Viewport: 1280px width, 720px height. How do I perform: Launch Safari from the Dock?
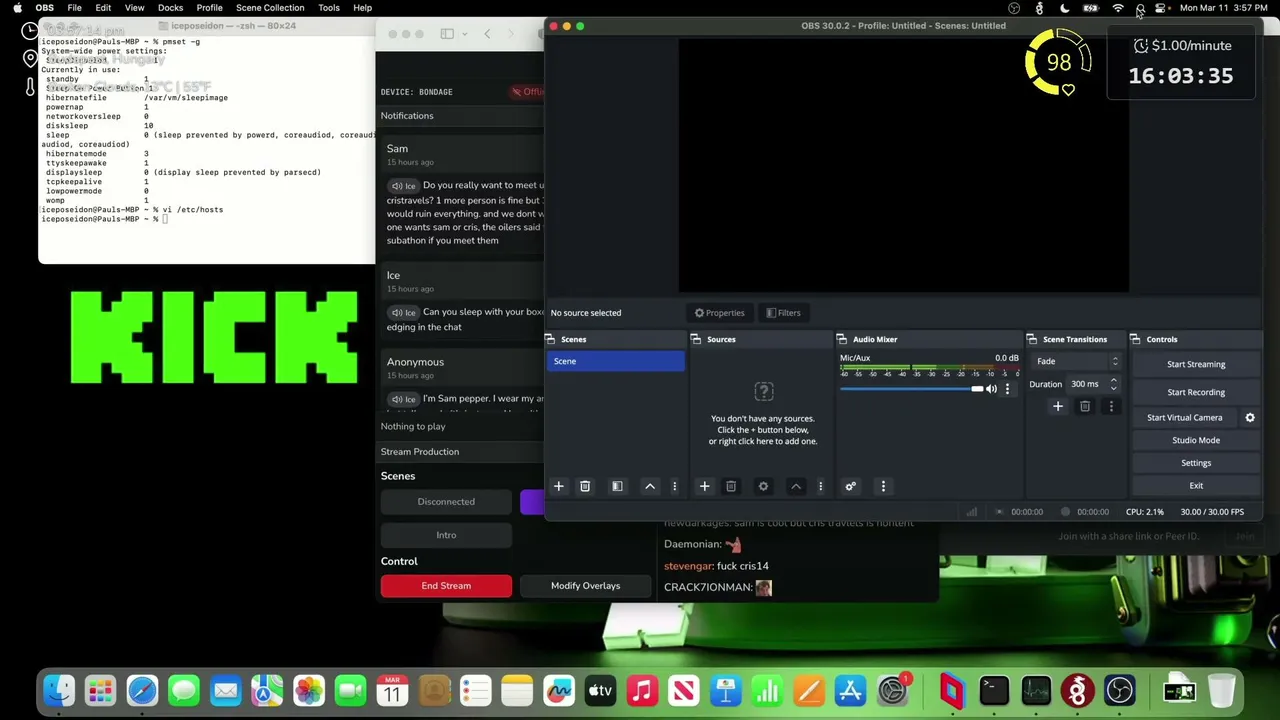click(142, 690)
